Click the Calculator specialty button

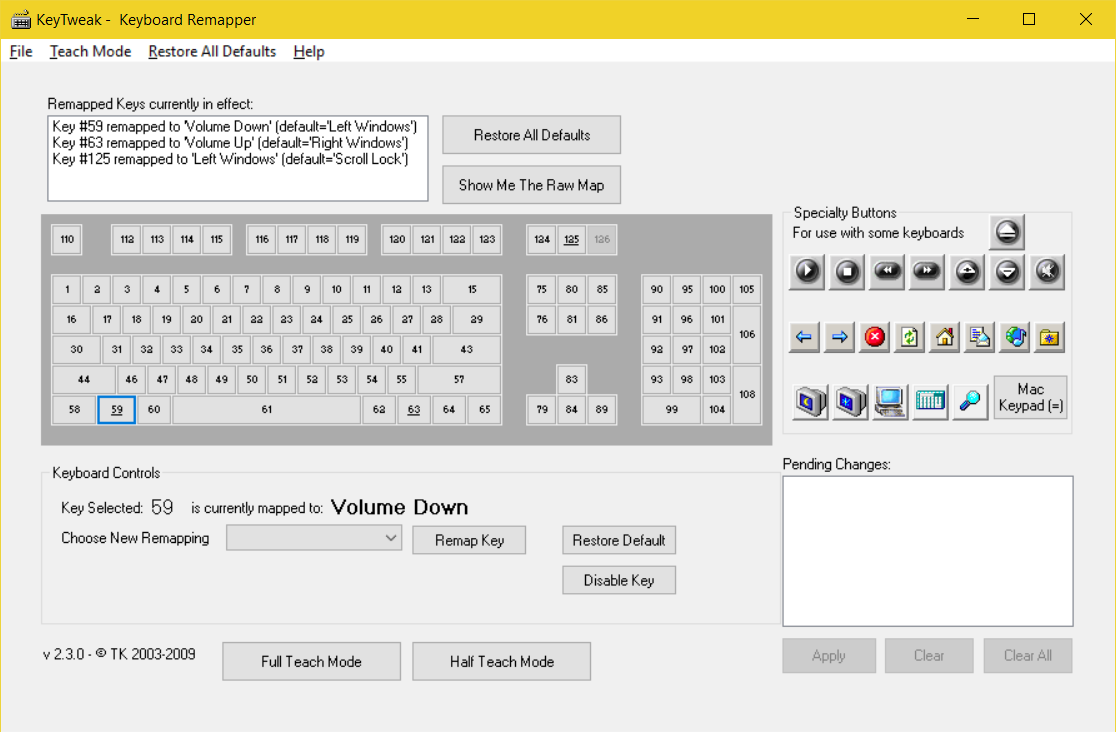pyautogui.click(x=930, y=402)
